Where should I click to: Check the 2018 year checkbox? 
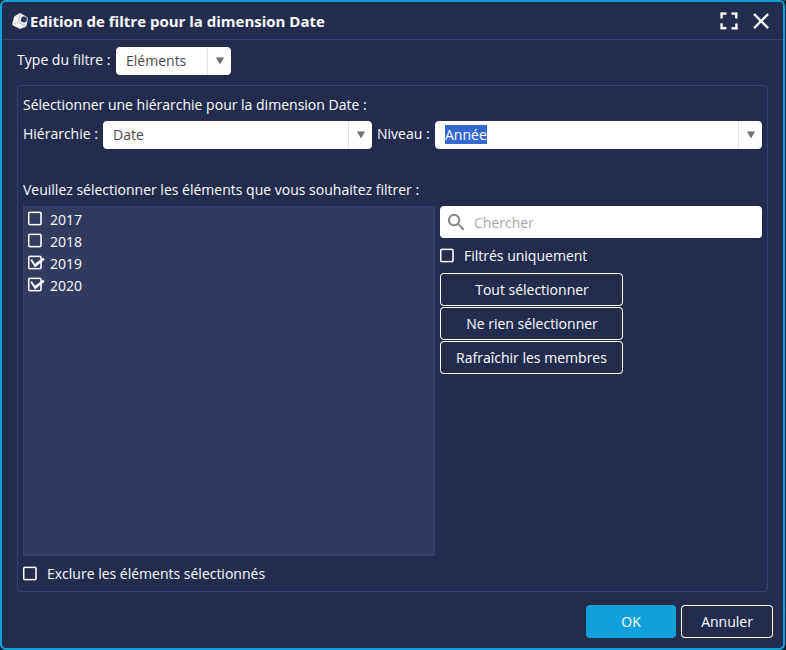click(35, 241)
